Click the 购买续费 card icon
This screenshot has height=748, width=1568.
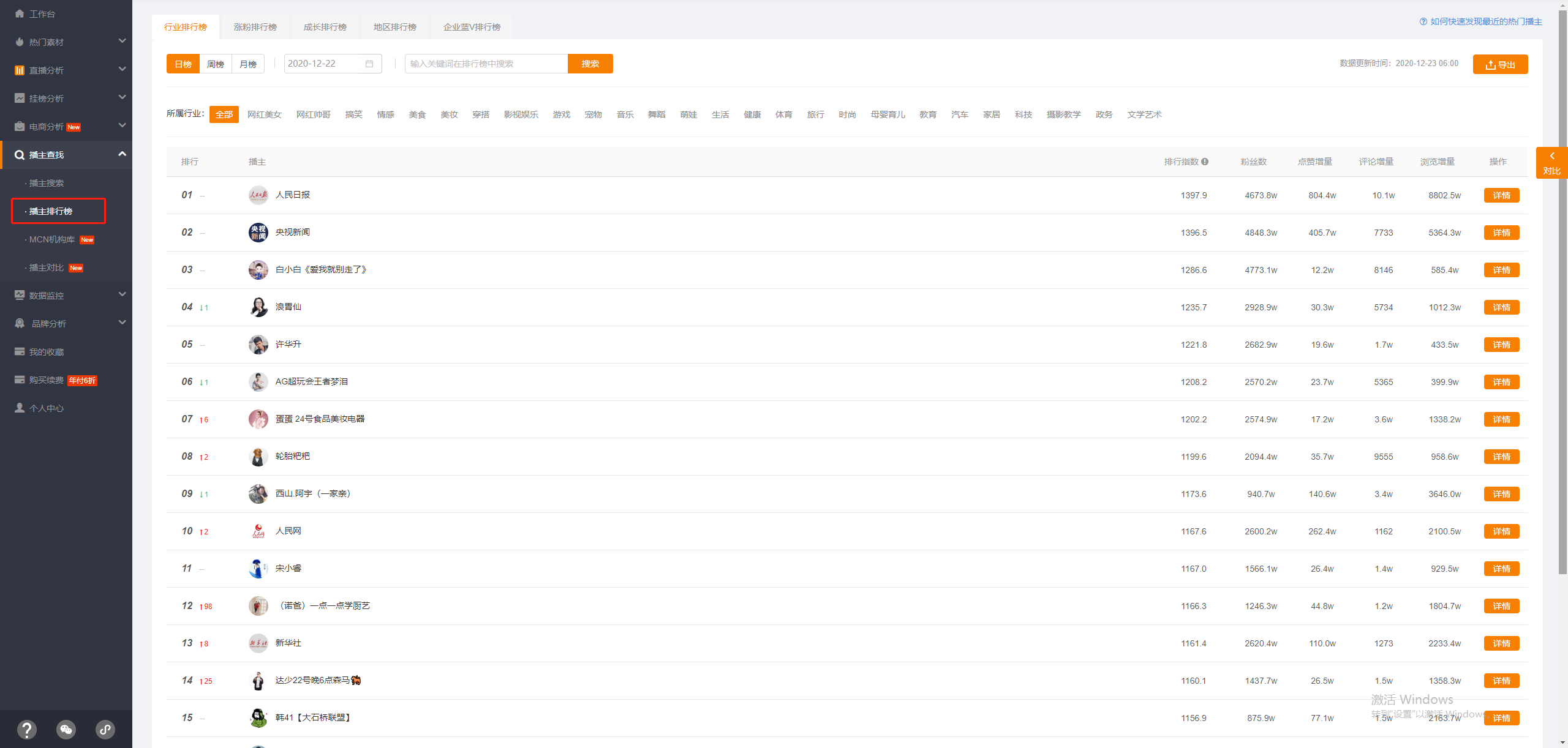coord(20,380)
